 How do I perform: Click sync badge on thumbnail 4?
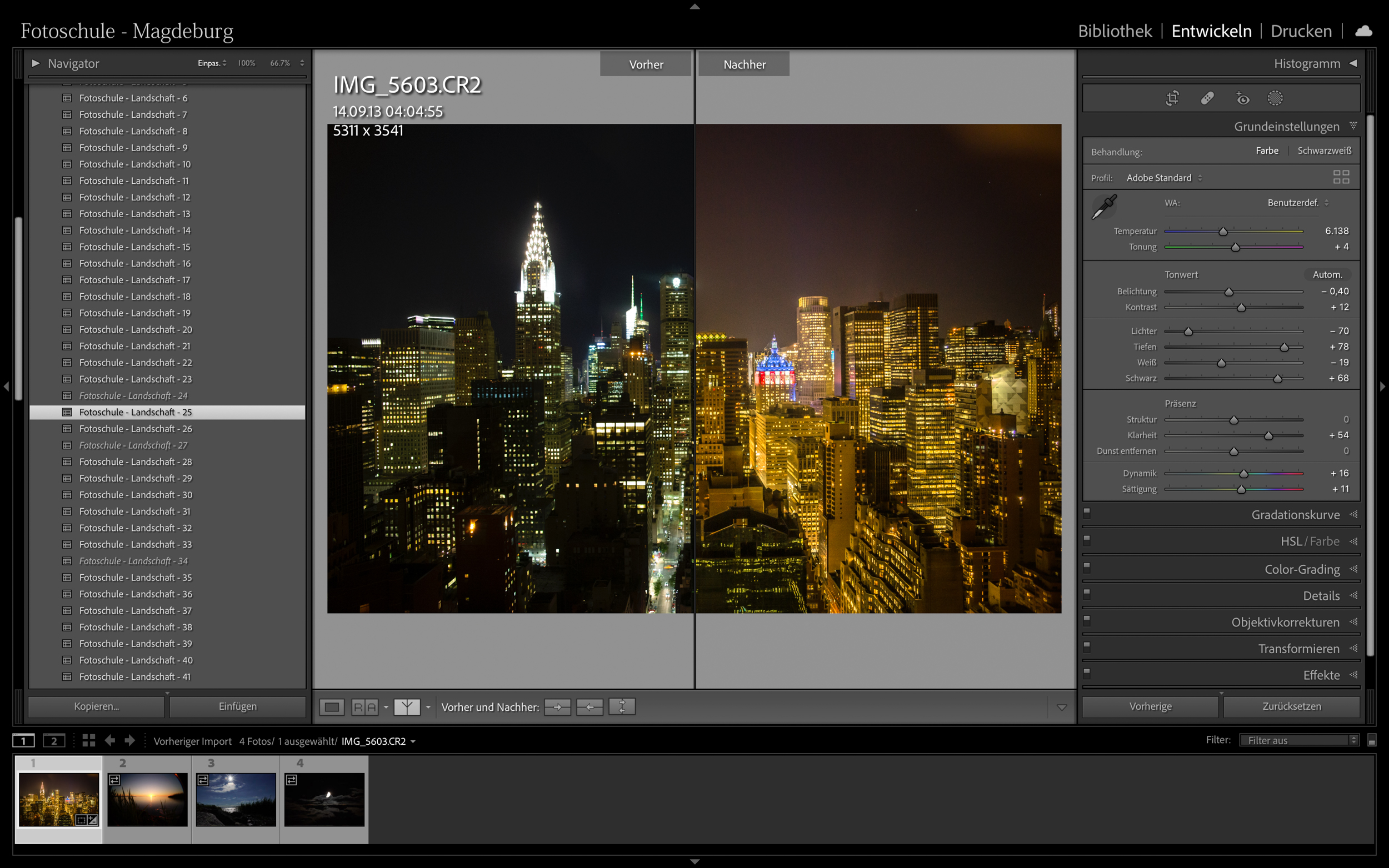tap(291, 780)
